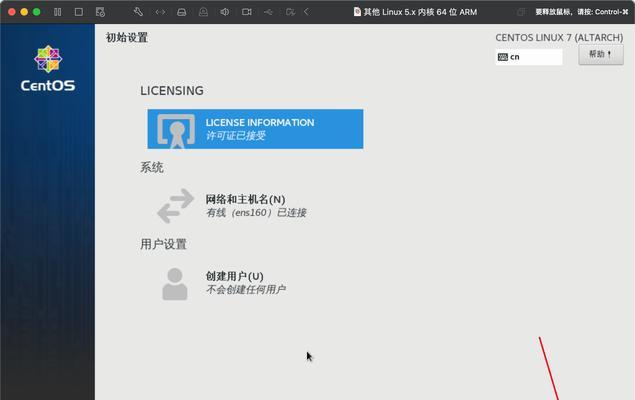Image resolution: width=635 pixels, height=400 pixels.
Task: Click the sound speaker icon in toolbar
Action: pos(225,12)
